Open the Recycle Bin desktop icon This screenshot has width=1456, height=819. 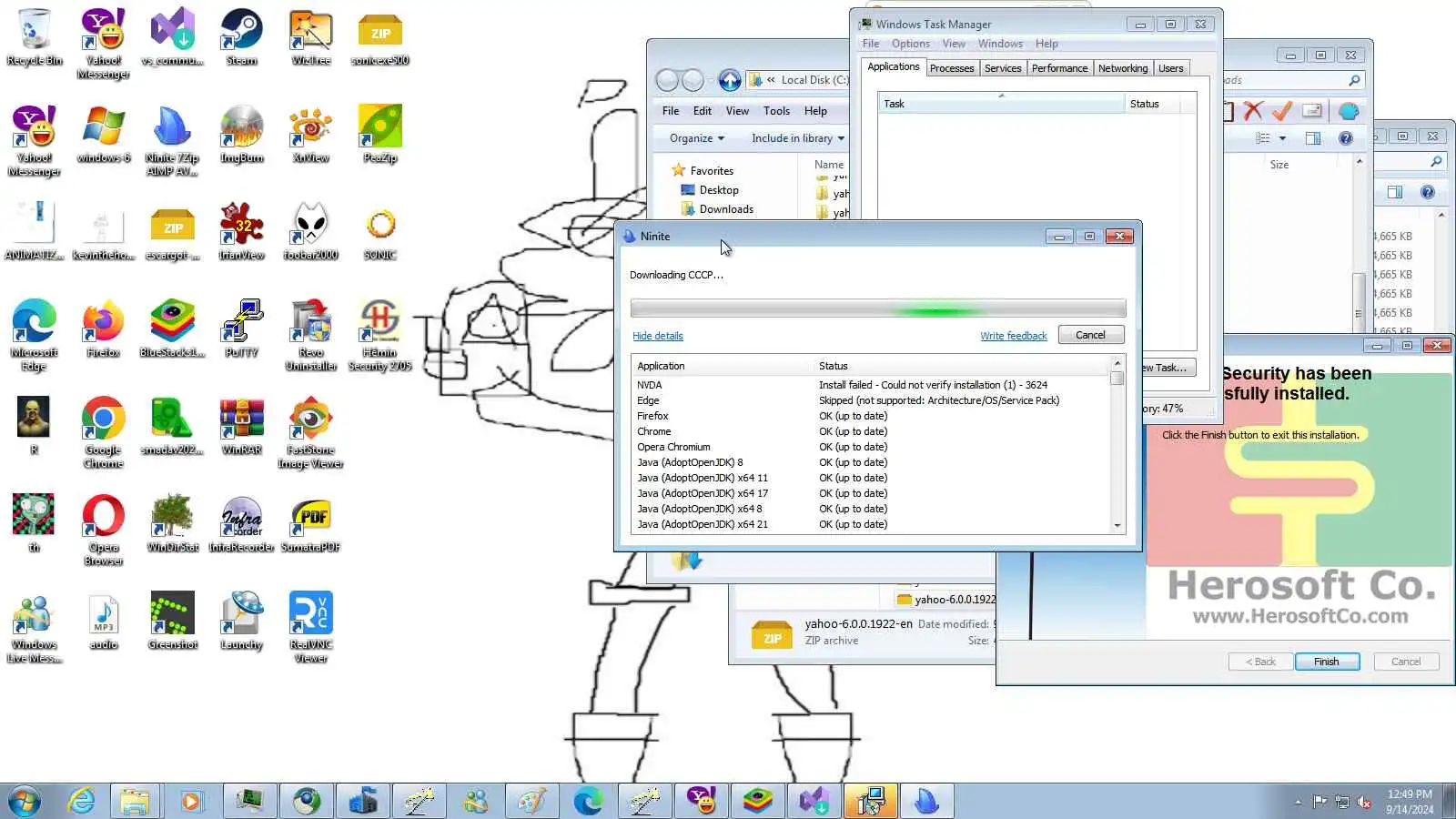pyautogui.click(x=35, y=38)
